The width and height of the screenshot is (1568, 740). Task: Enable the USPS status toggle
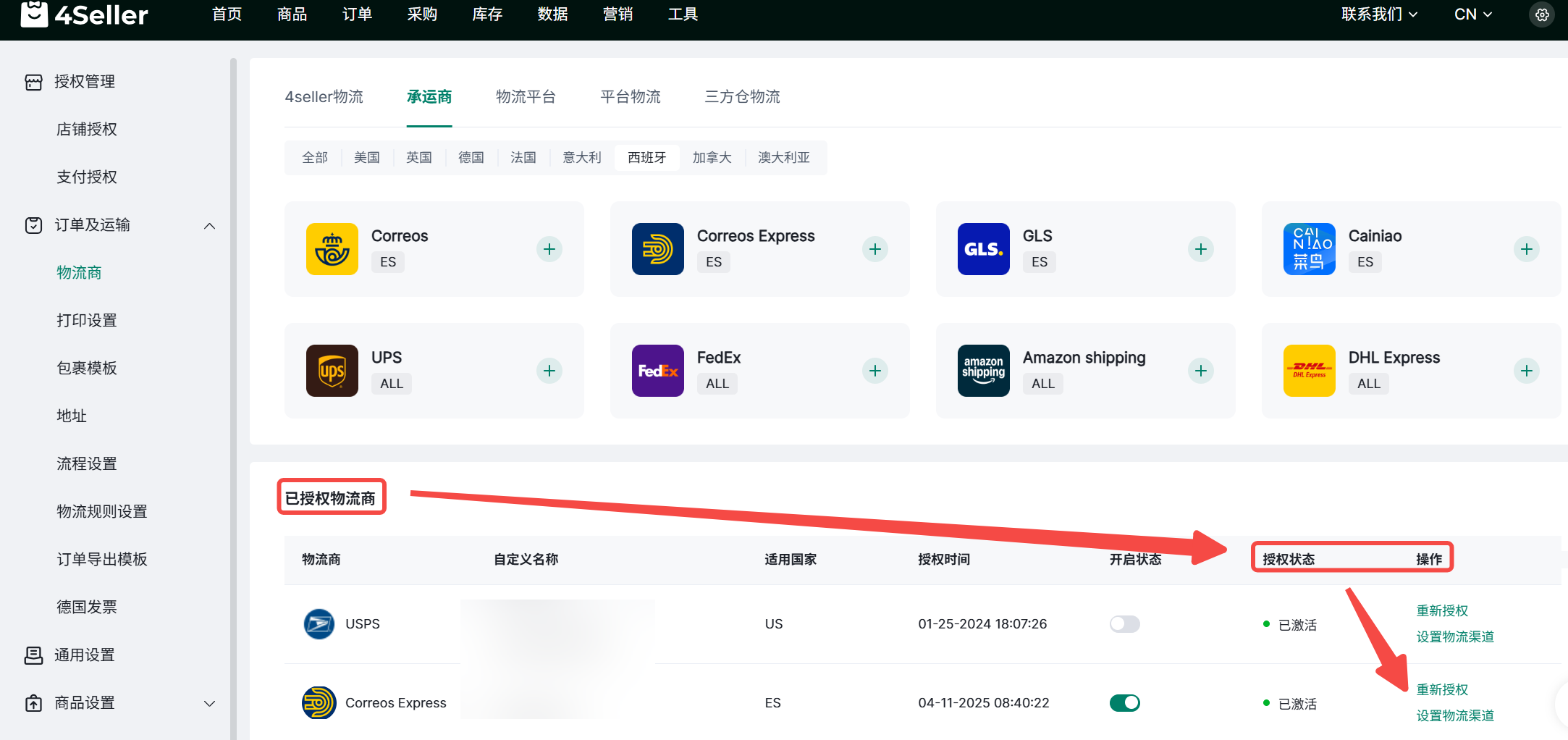click(x=1124, y=624)
